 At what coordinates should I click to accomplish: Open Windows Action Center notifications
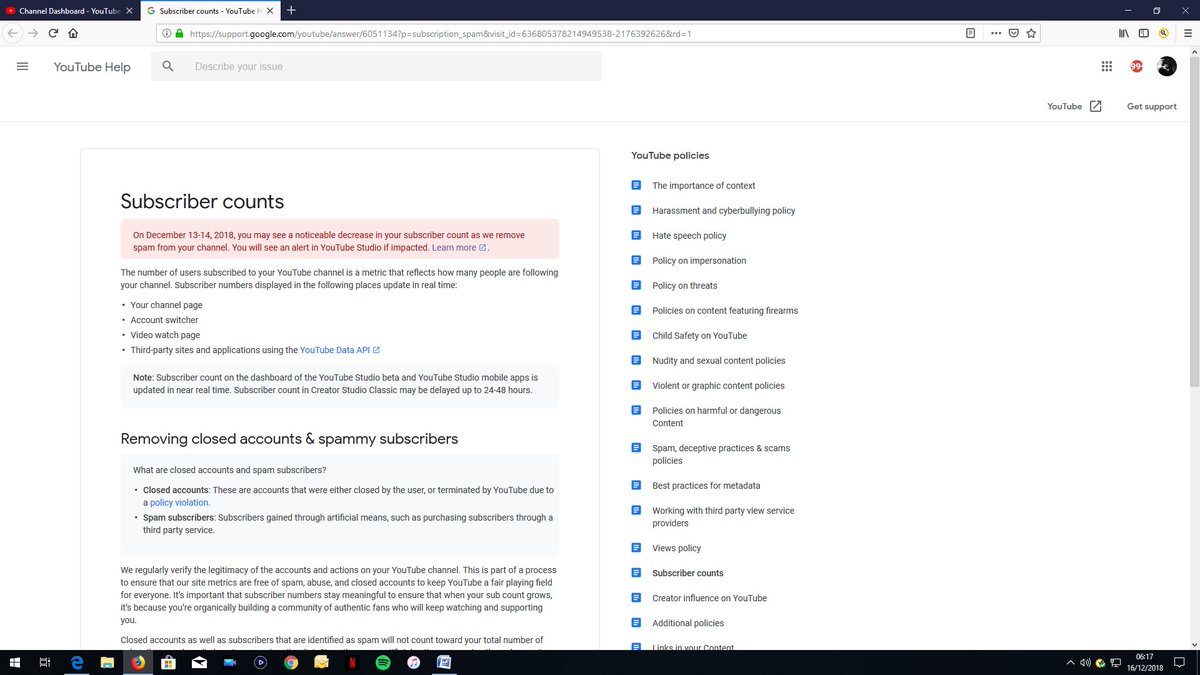pos(1179,662)
